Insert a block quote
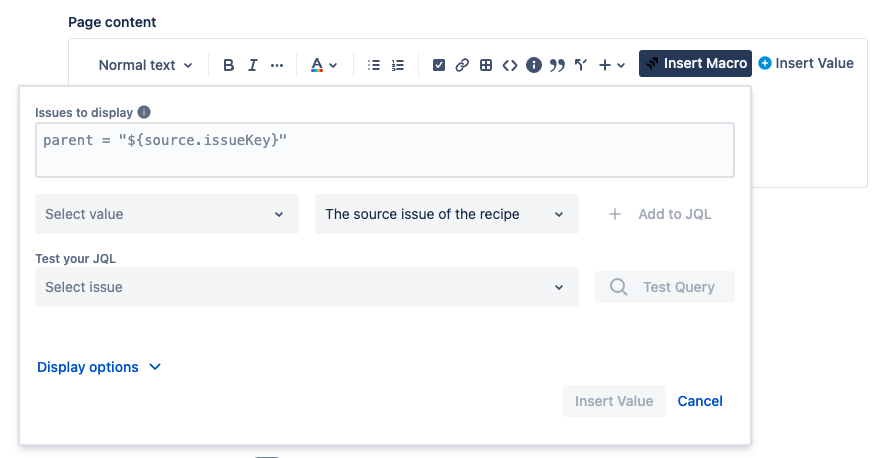This screenshot has width=888, height=458. (557, 65)
